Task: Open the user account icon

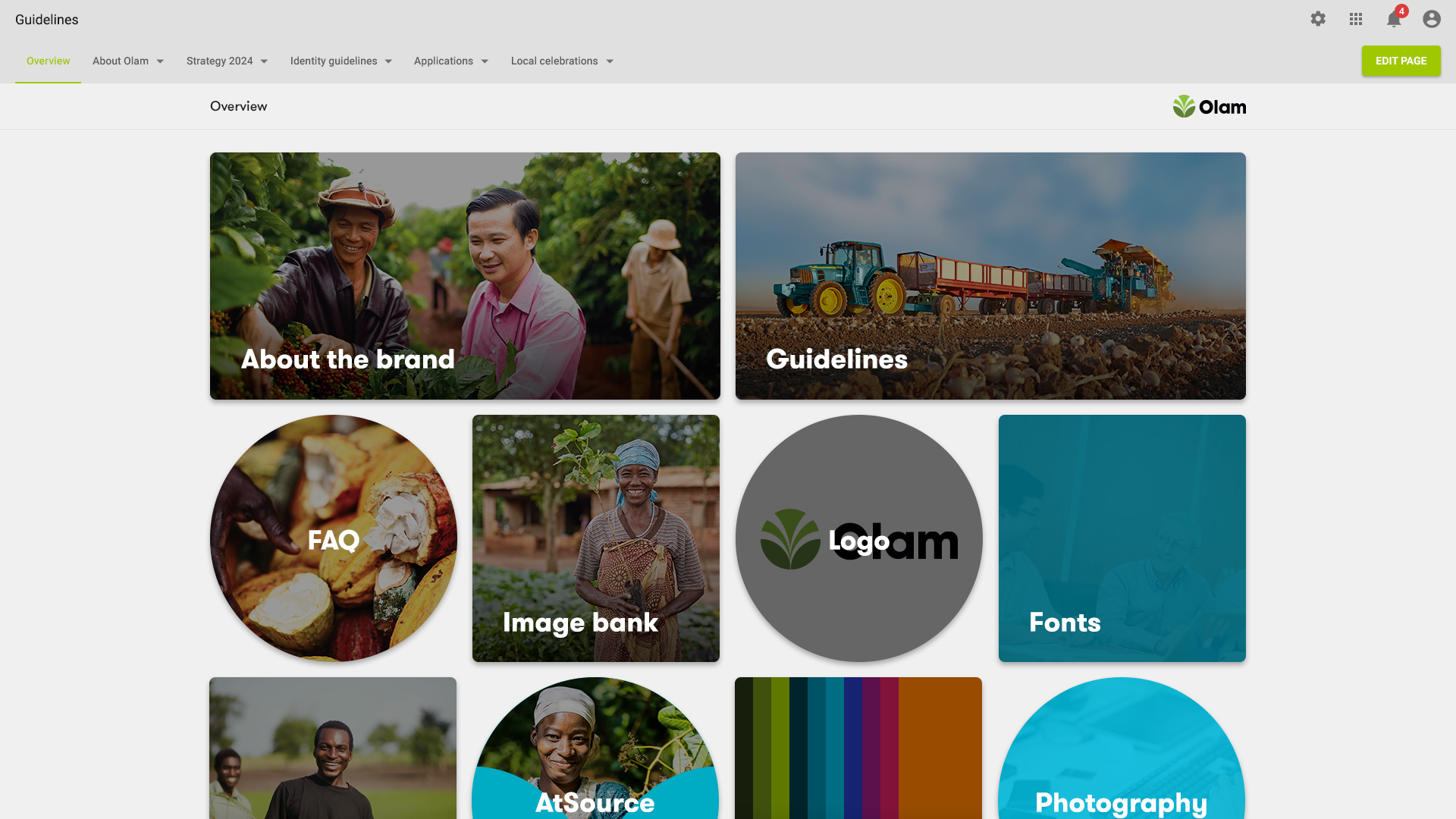Action: coord(1432,19)
